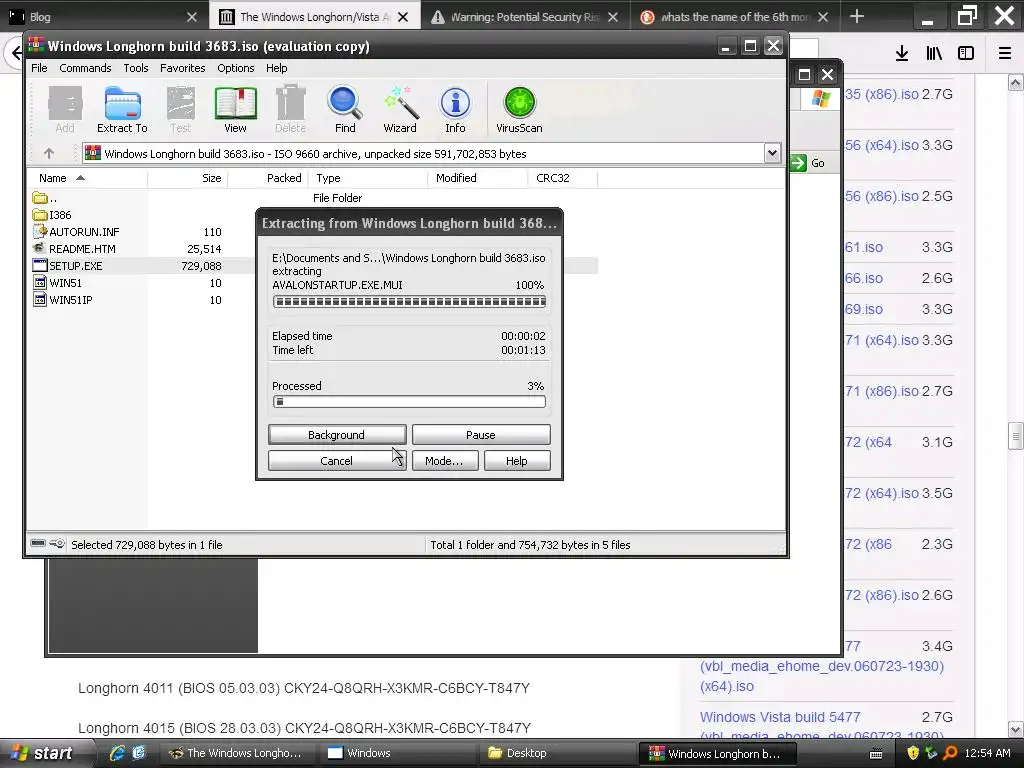1024x768 pixels.
Task: Open the Info toolbar icon
Action: (x=455, y=110)
